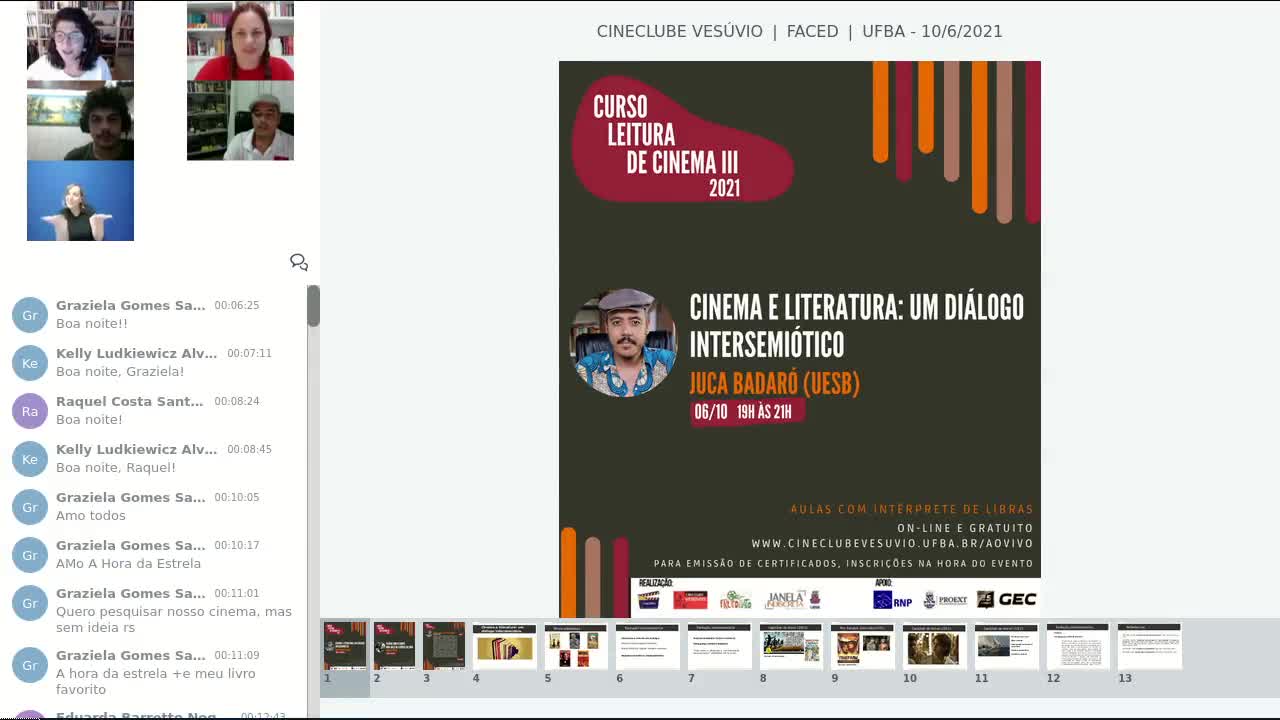The height and width of the screenshot is (720, 1280).
Task: Click the 'Curso Leitura de Cinema III' title badge
Action: point(682,140)
